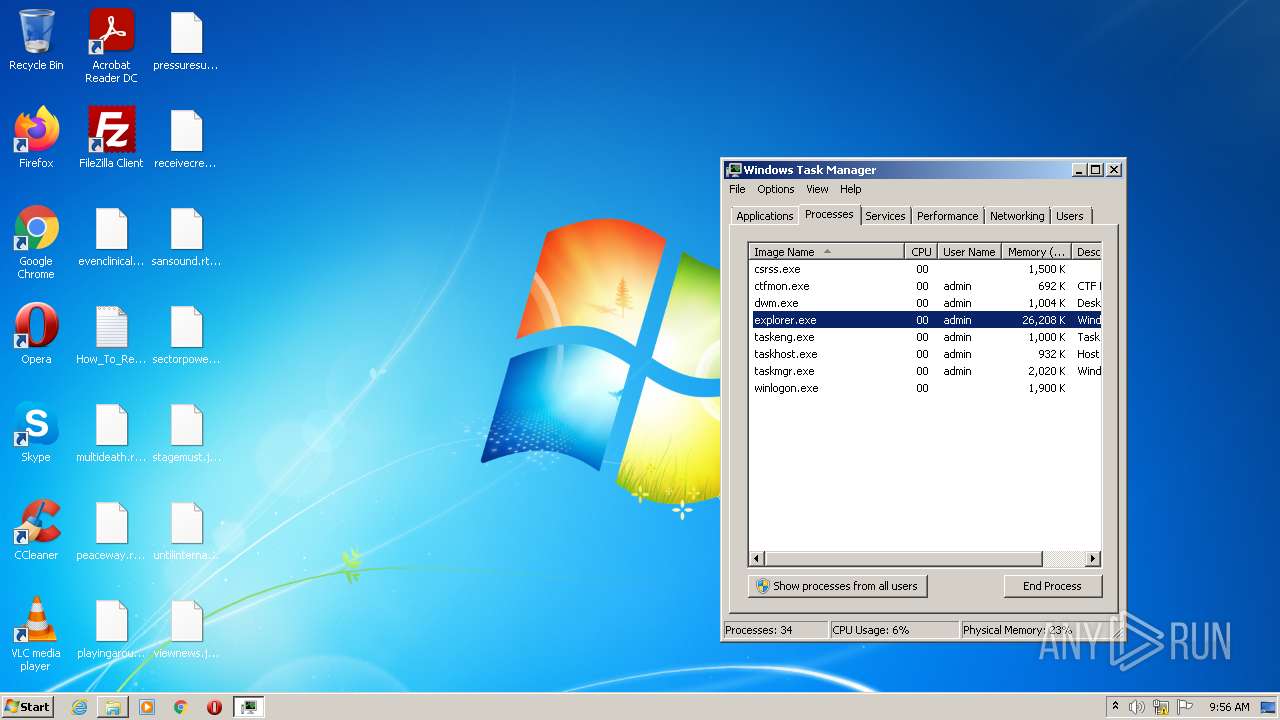The width and height of the screenshot is (1280, 720).
Task: Select the dwm.exe process row
Action: point(926,303)
